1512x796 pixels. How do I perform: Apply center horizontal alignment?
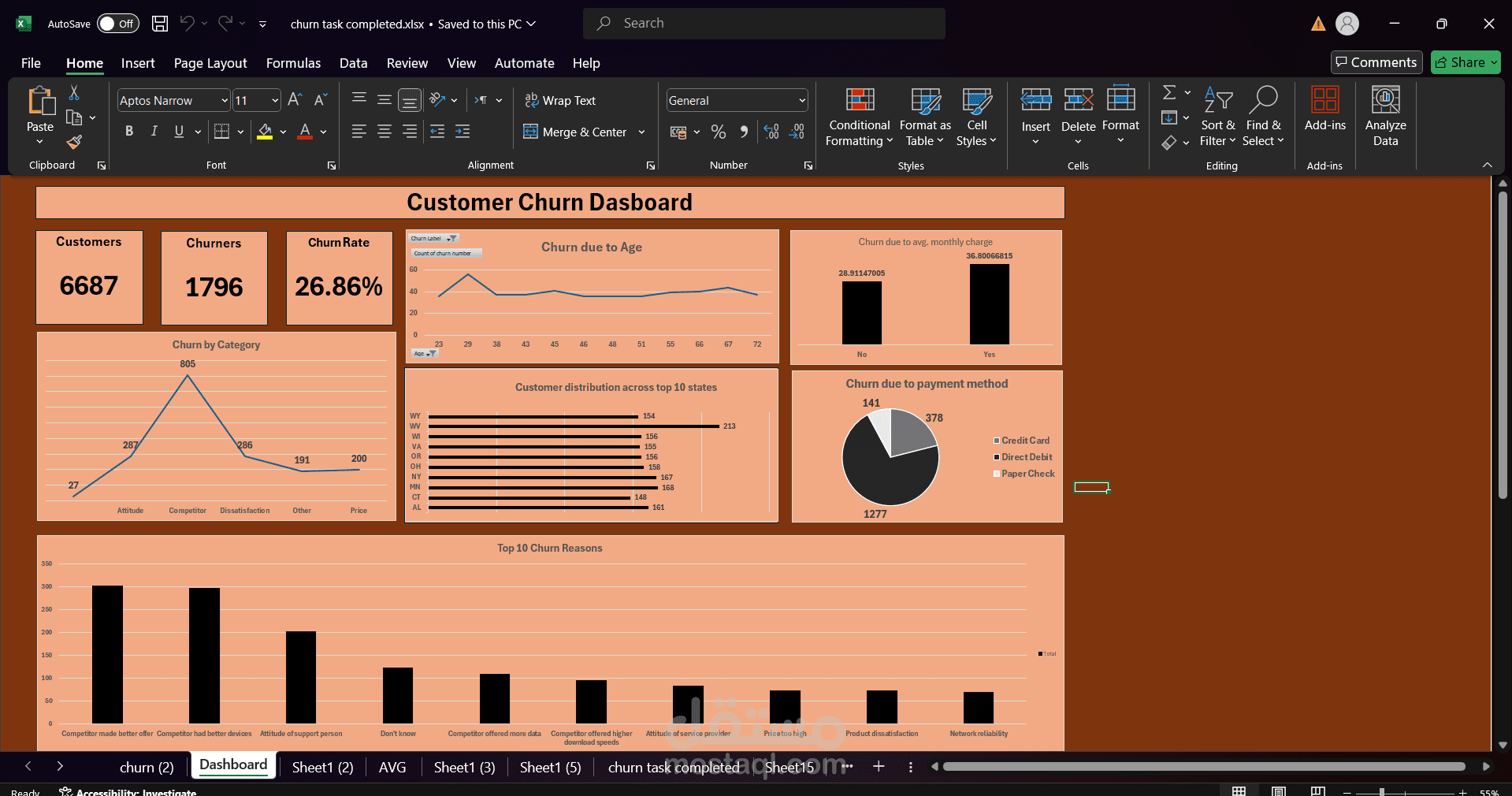(x=385, y=132)
